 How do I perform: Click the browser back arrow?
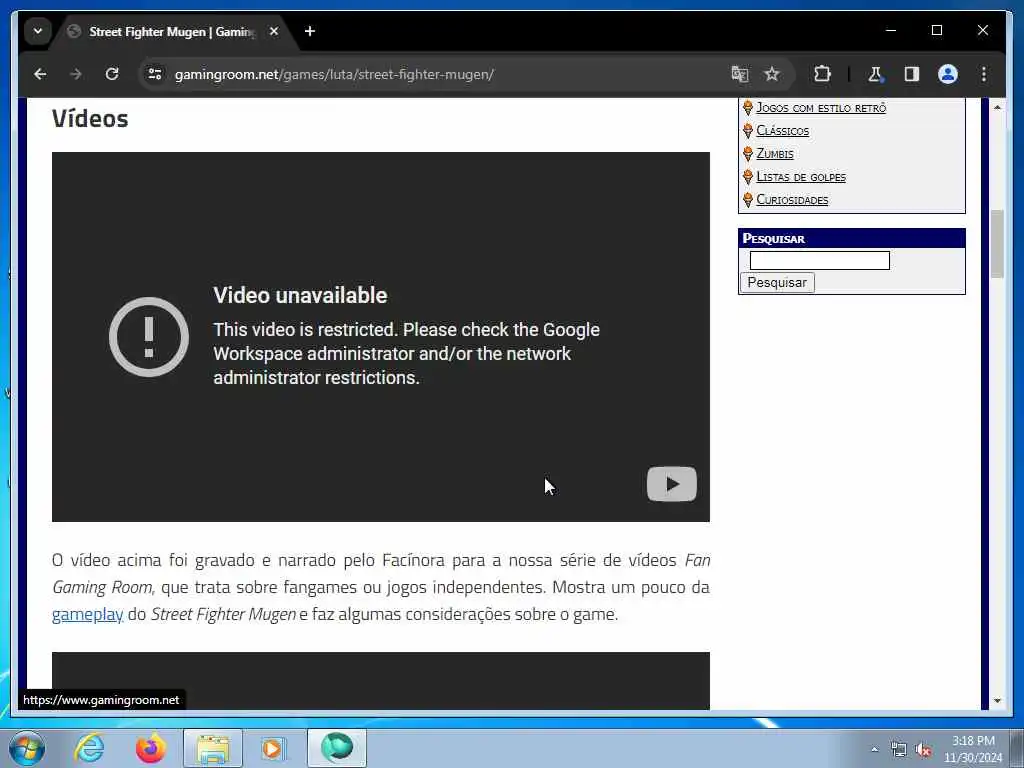tap(40, 74)
